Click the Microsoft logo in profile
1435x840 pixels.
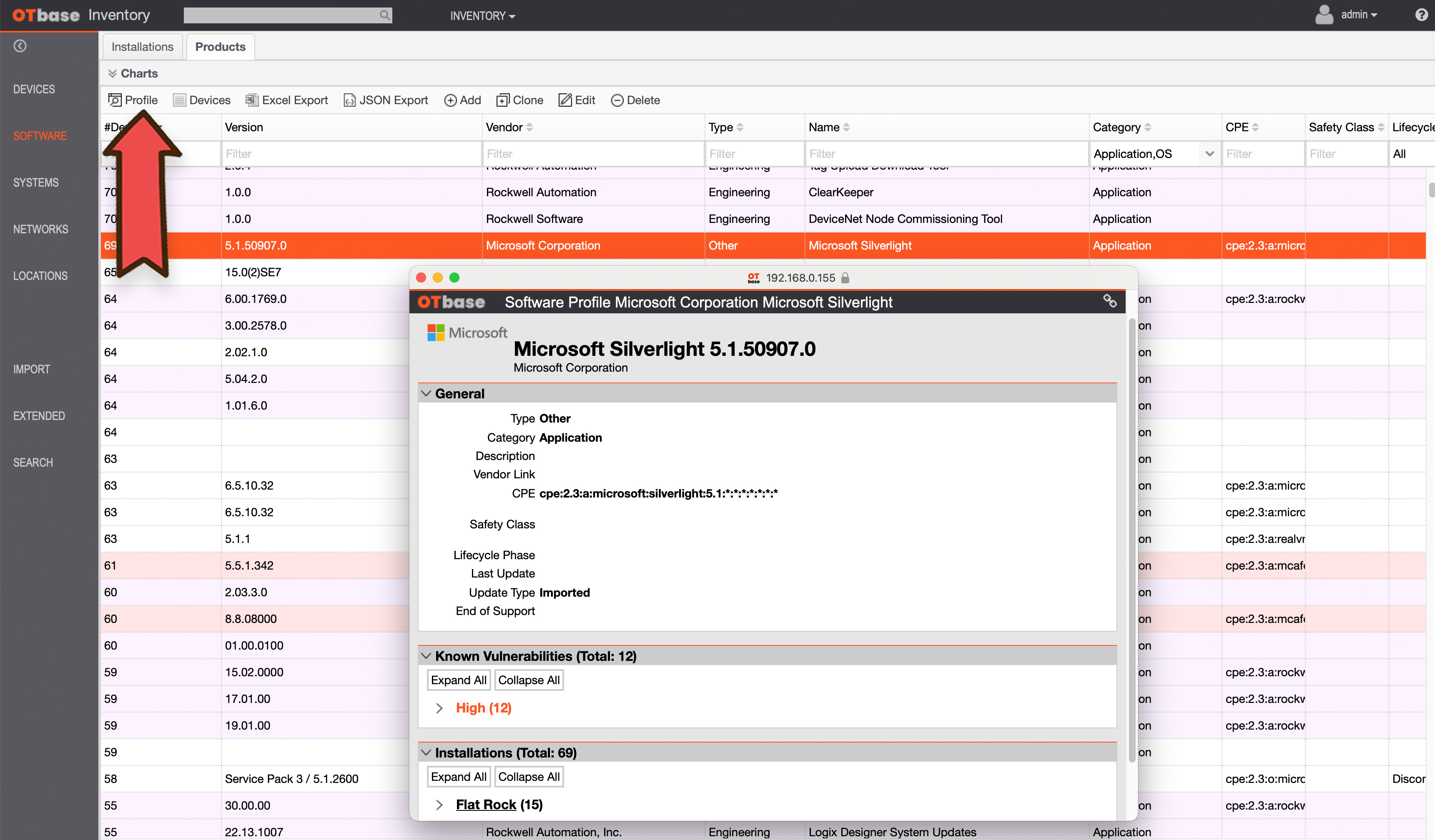[x=467, y=332]
